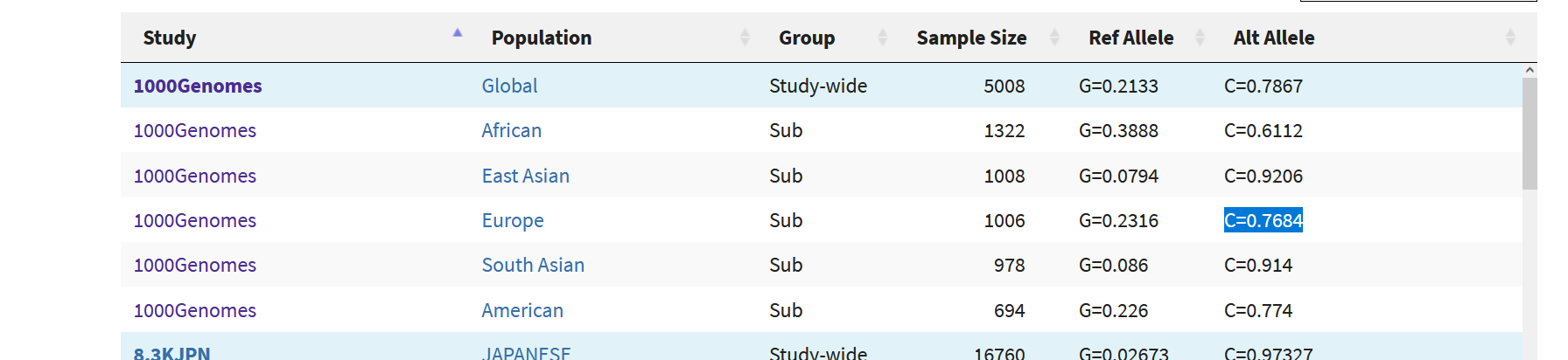
Task: Open the East Asian population link
Action: (x=525, y=176)
